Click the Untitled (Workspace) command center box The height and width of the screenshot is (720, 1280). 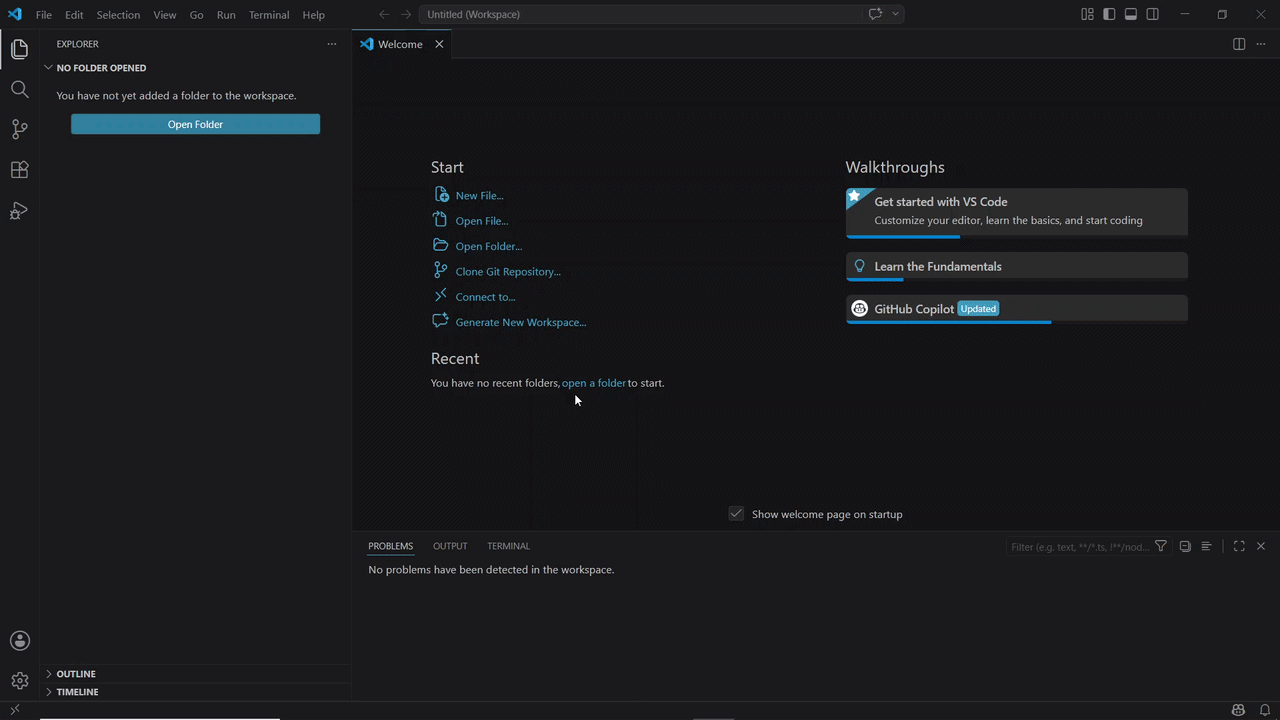tap(640, 14)
